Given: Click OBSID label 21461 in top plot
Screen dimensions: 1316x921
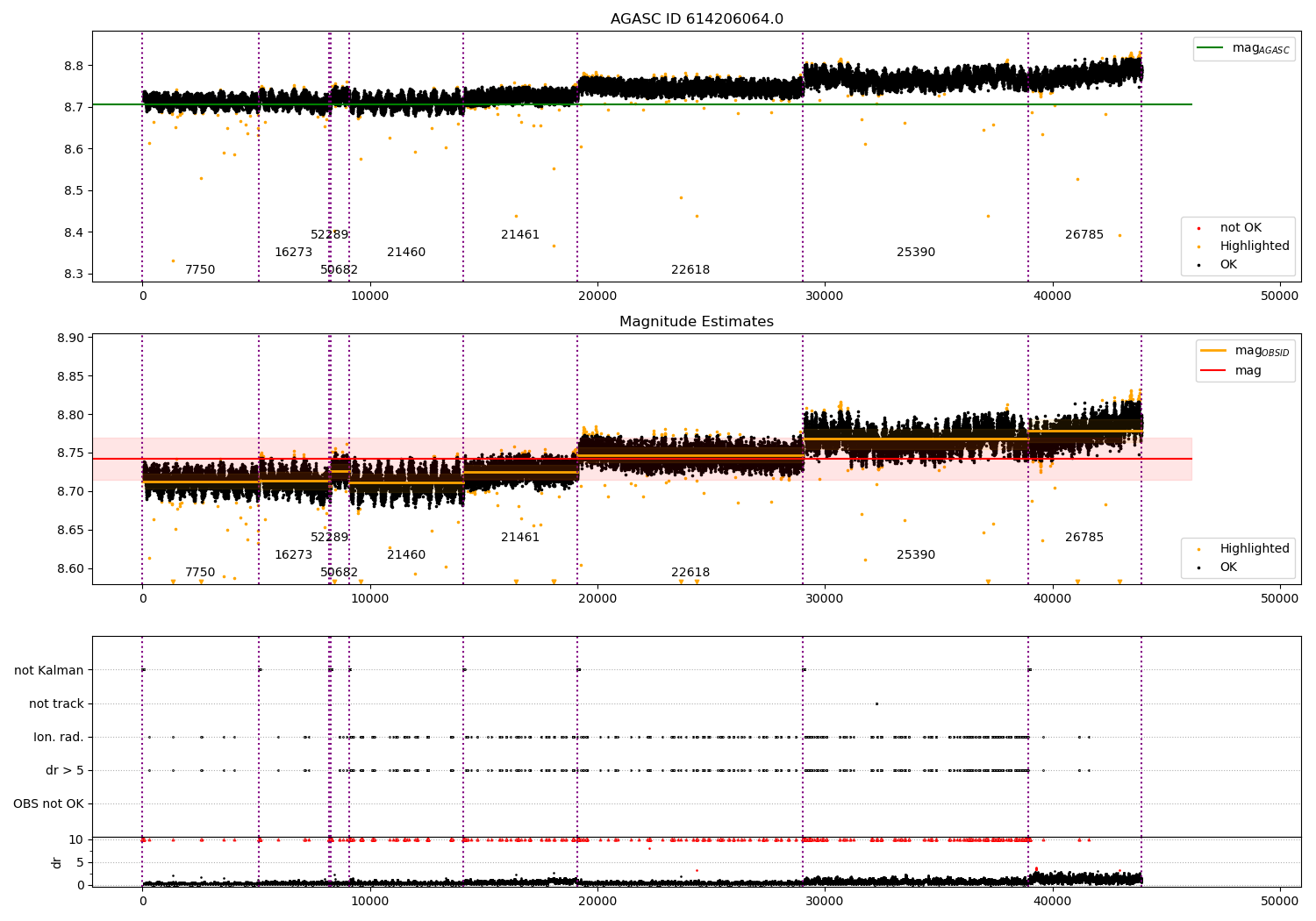Looking at the screenshot, I should pos(520,235).
